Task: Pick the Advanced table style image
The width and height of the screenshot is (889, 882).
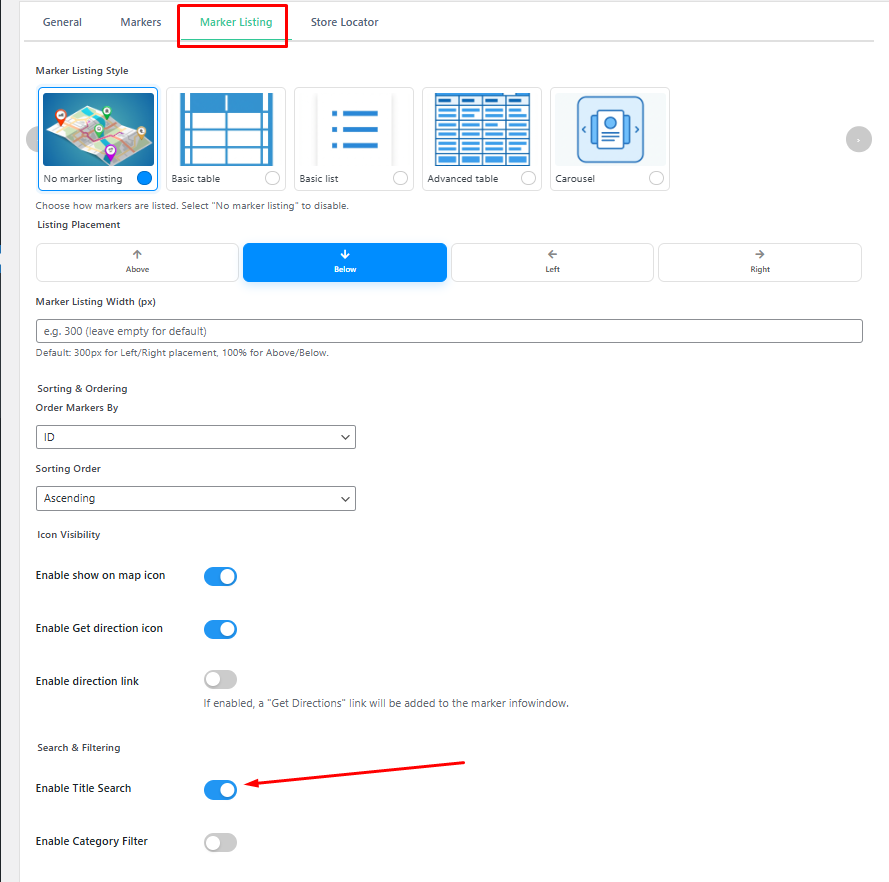Action: click(482, 129)
